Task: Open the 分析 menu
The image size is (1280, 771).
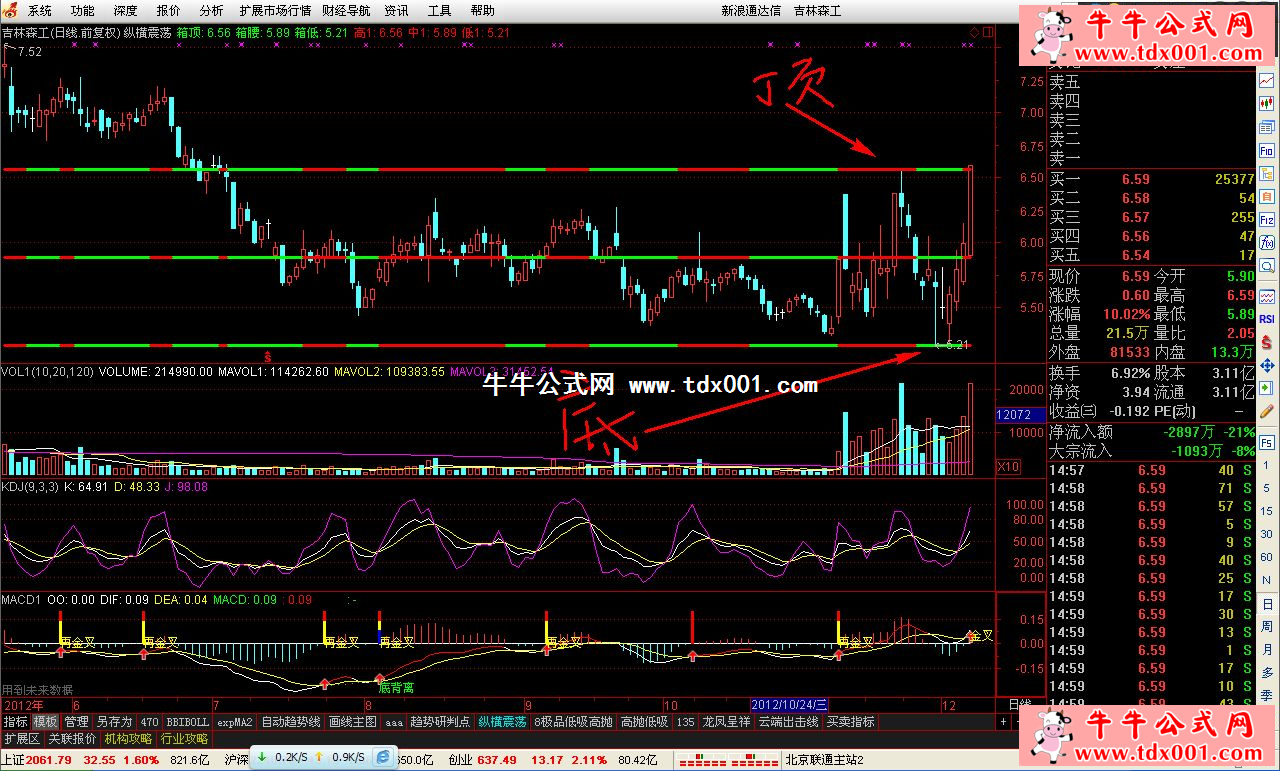Action: pos(212,11)
